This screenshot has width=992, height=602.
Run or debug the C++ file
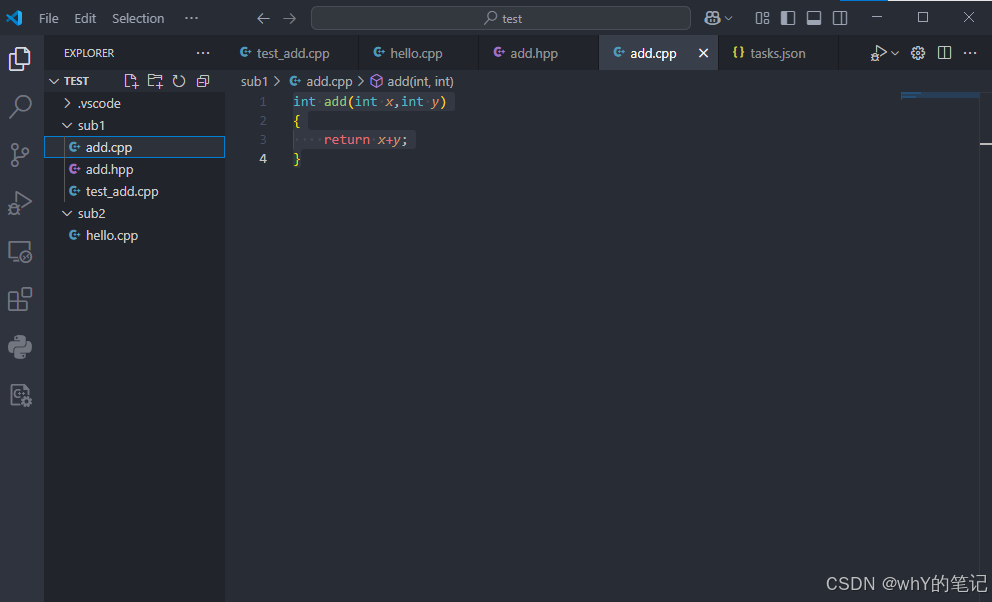click(x=878, y=53)
